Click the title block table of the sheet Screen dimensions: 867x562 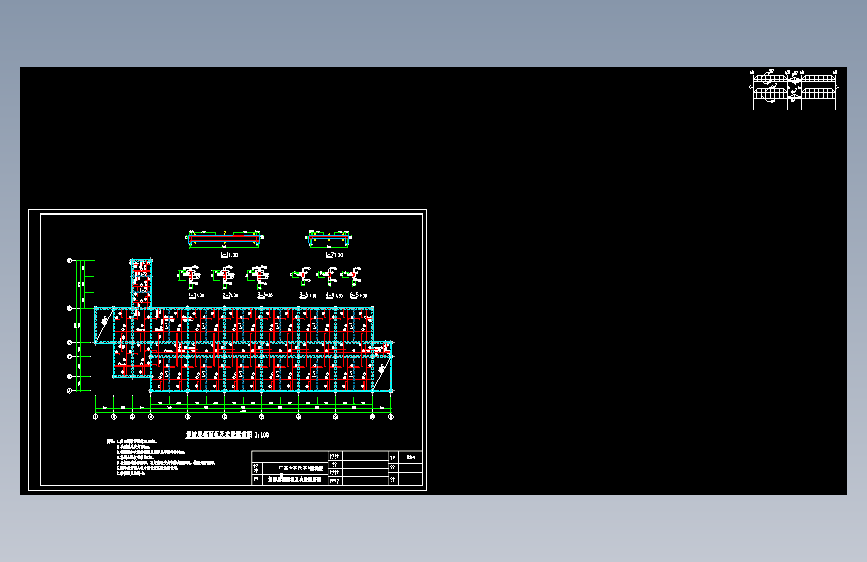(x=337, y=468)
